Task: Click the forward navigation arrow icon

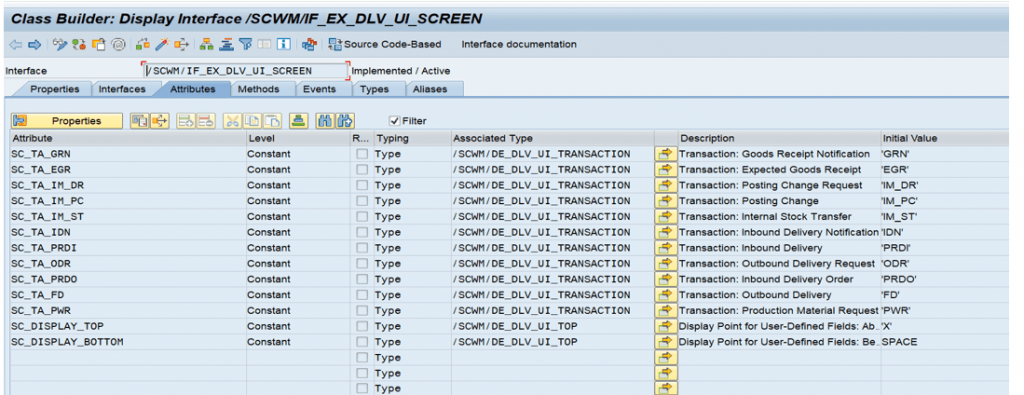Action: pyautogui.click(x=35, y=44)
